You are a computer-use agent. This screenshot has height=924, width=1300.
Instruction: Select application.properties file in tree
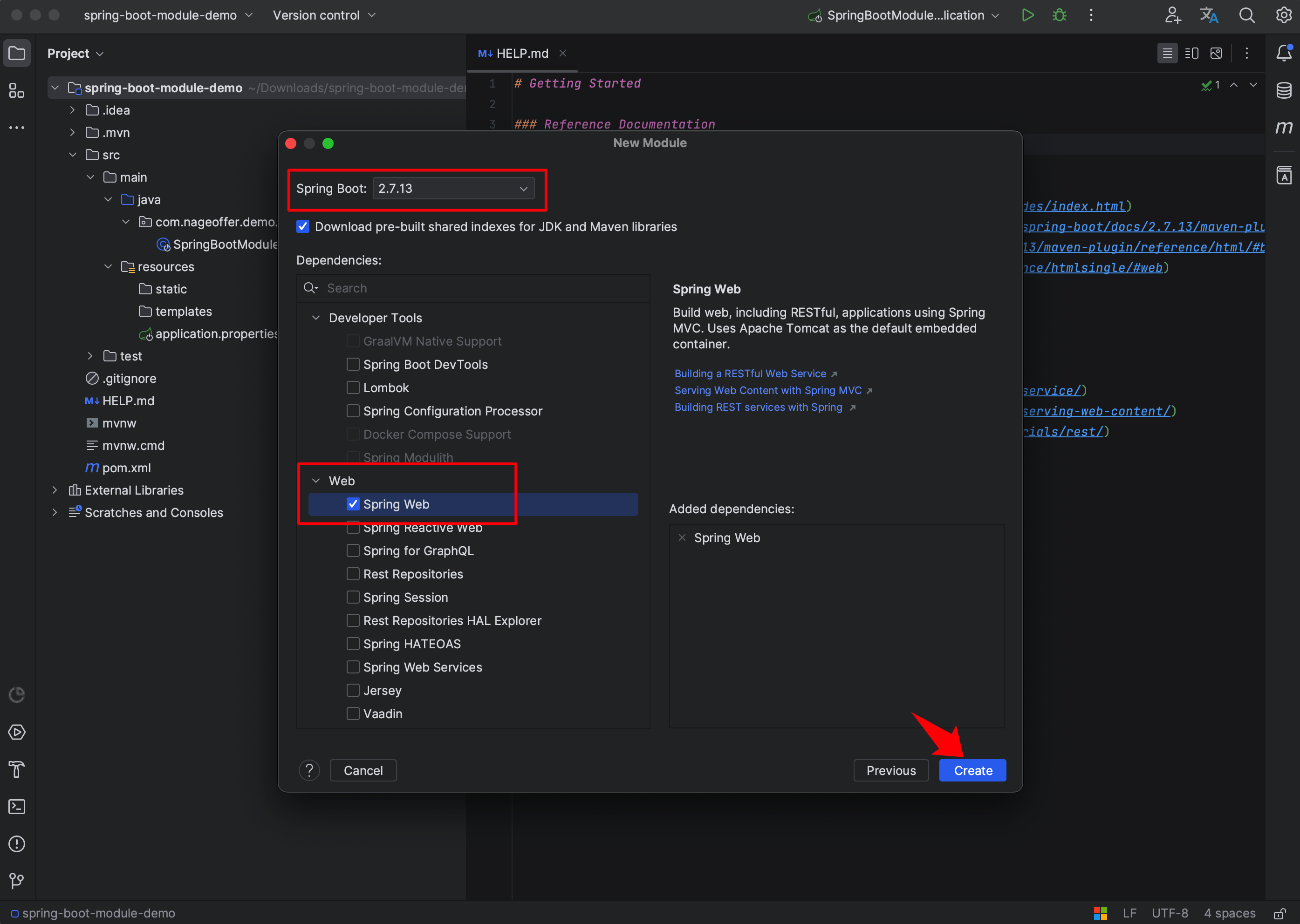pyautogui.click(x=216, y=334)
